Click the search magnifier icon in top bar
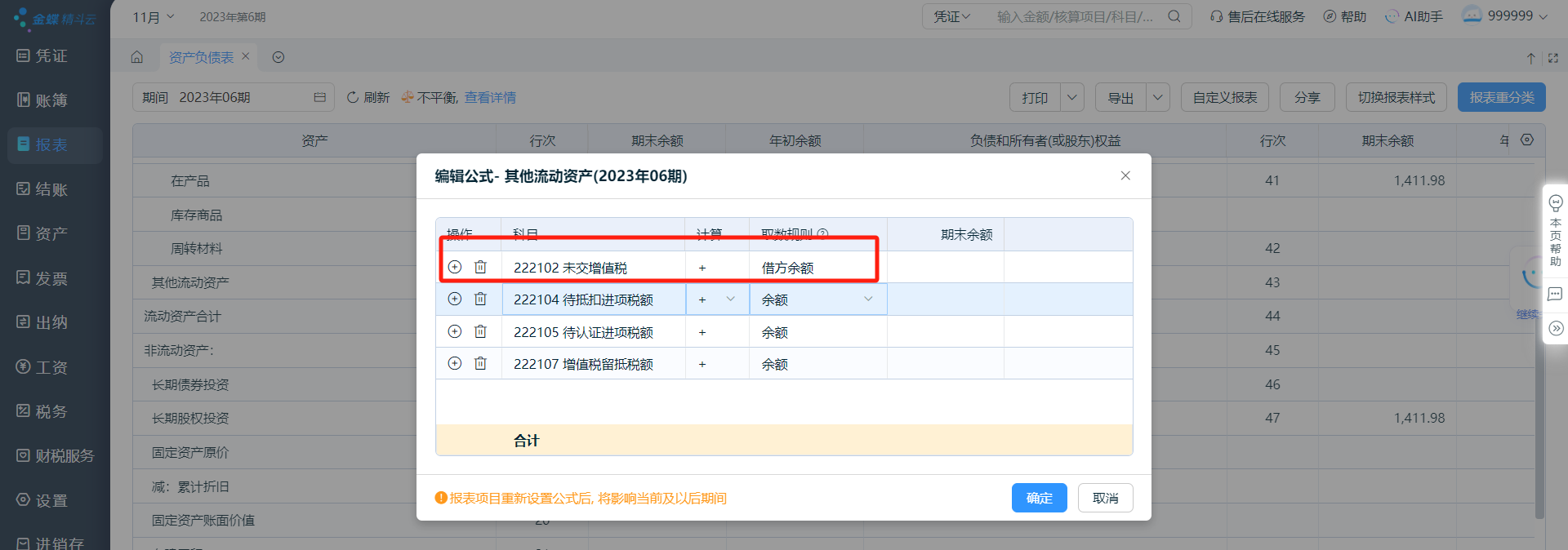Viewport: 1568px width, 550px height. [x=1174, y=16]
